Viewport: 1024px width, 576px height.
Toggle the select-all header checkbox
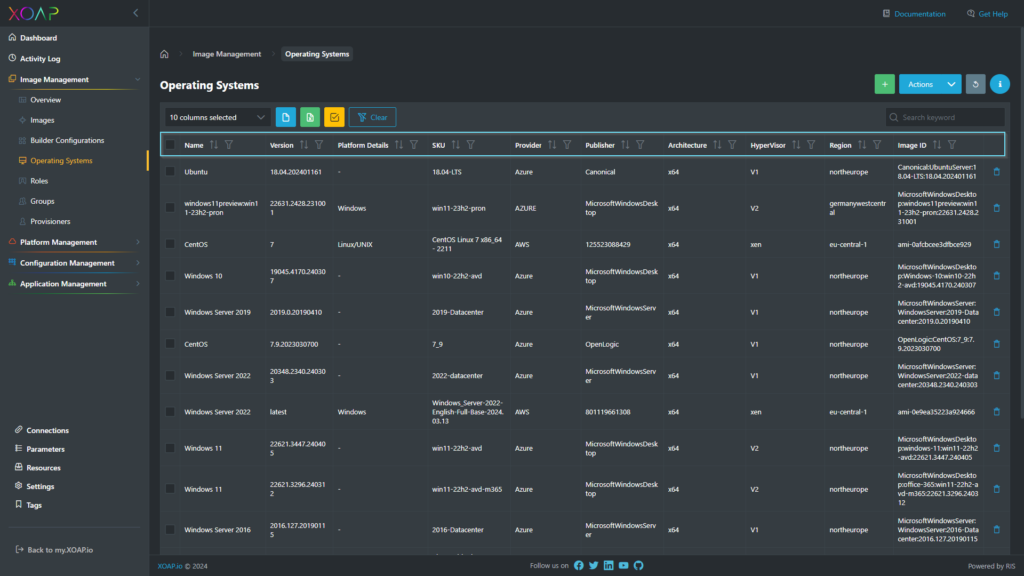tap(170, 145)
